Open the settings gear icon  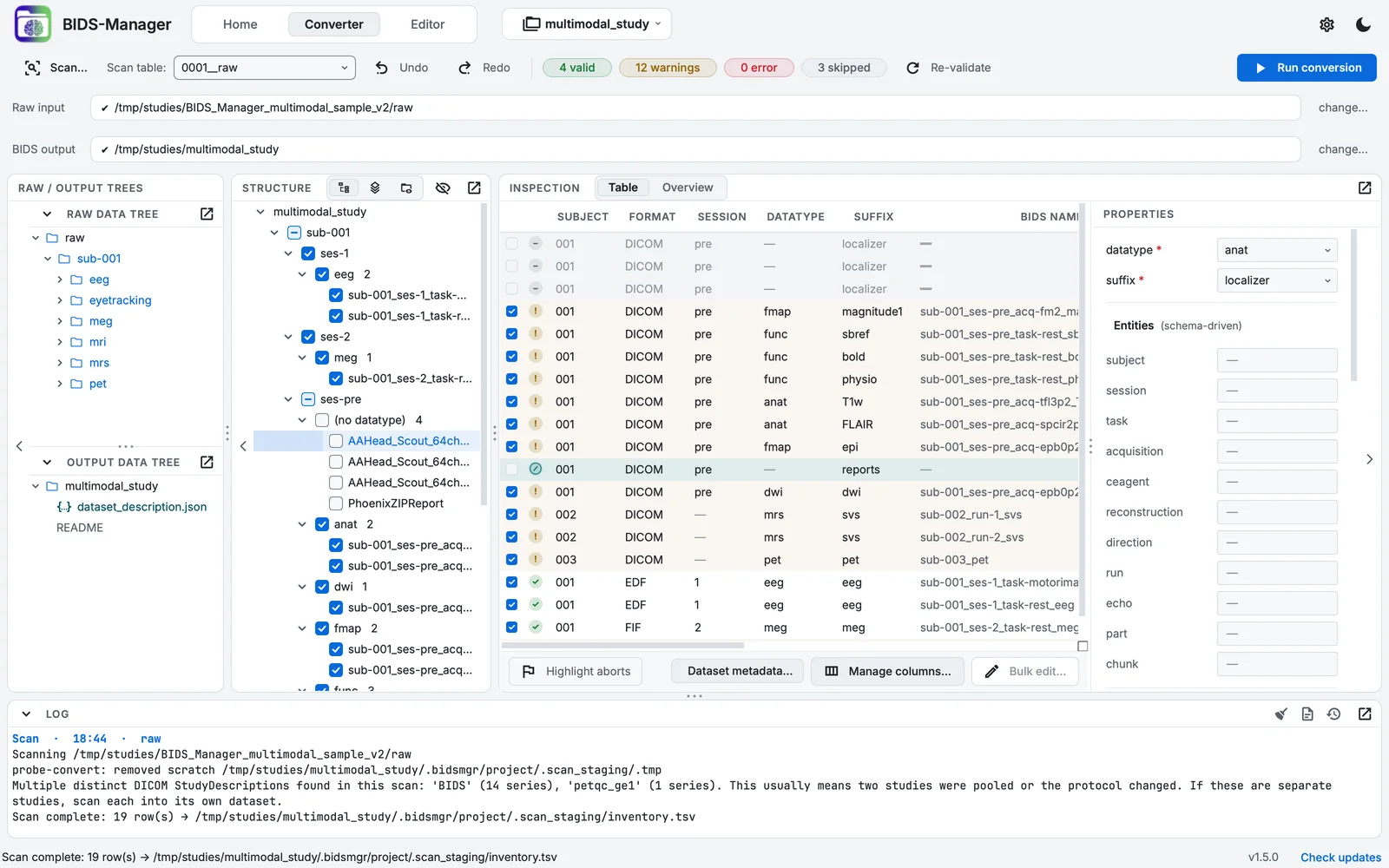[x=1326, y=24]
